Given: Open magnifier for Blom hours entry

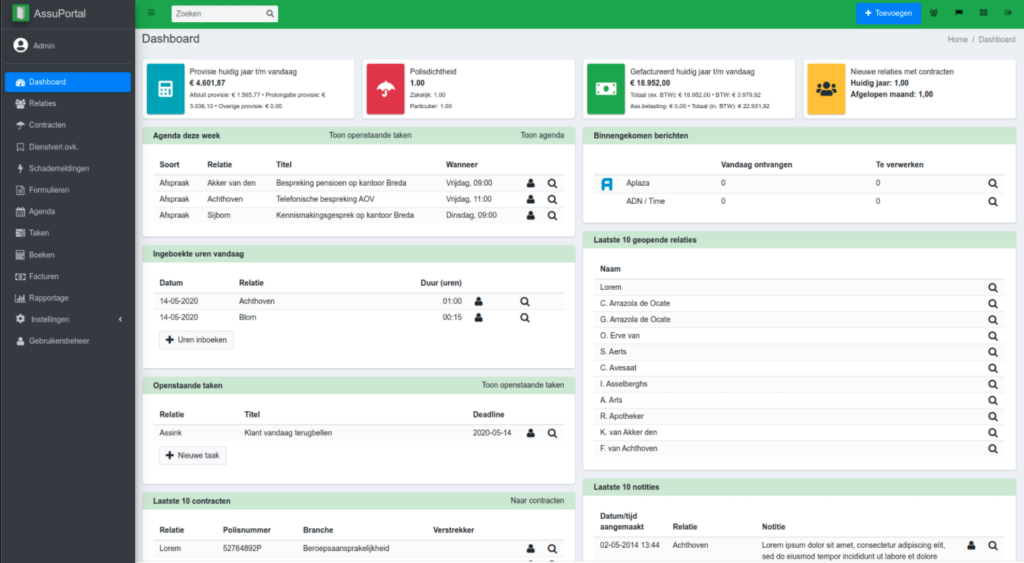Looking at the screenshot, I should click(x=525, y=318).
